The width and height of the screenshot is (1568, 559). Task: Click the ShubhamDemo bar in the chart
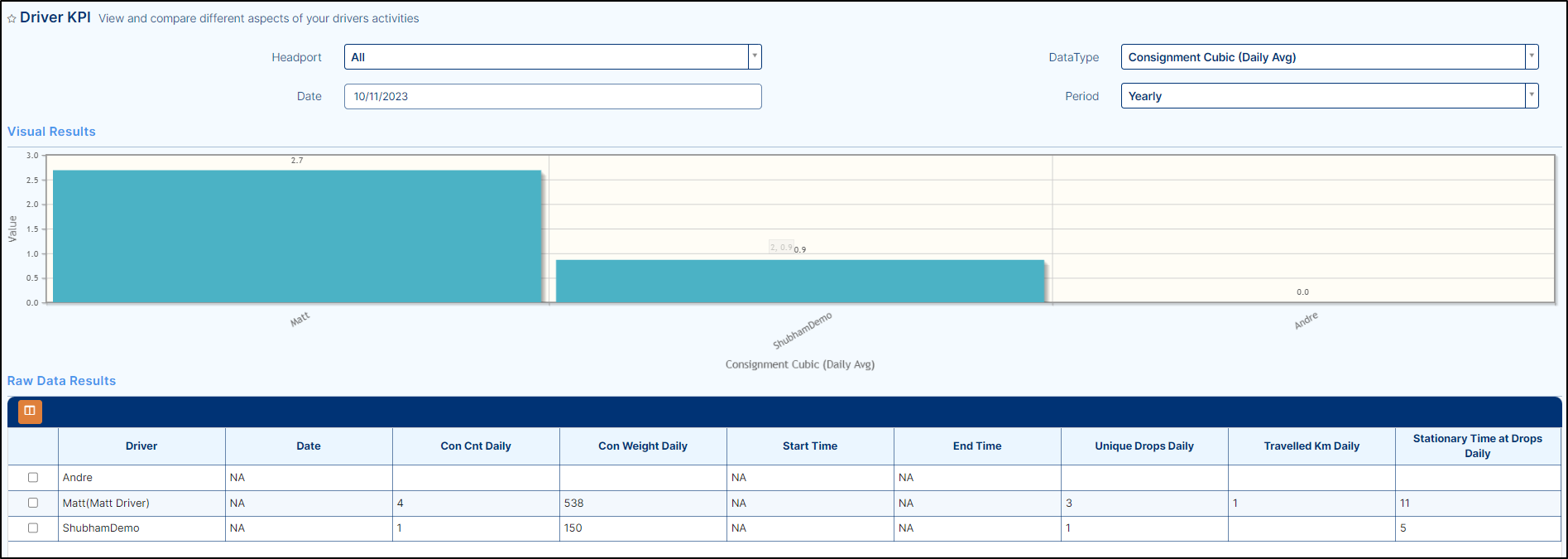(x=799, y=282)
